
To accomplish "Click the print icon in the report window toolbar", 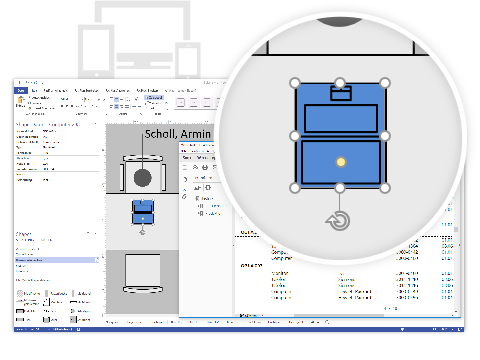I will 205,167.
